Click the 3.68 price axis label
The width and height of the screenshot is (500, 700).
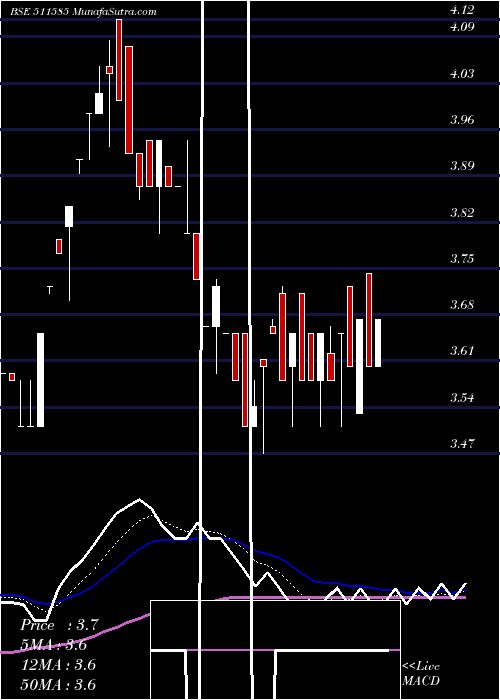(x=462, y=304)
